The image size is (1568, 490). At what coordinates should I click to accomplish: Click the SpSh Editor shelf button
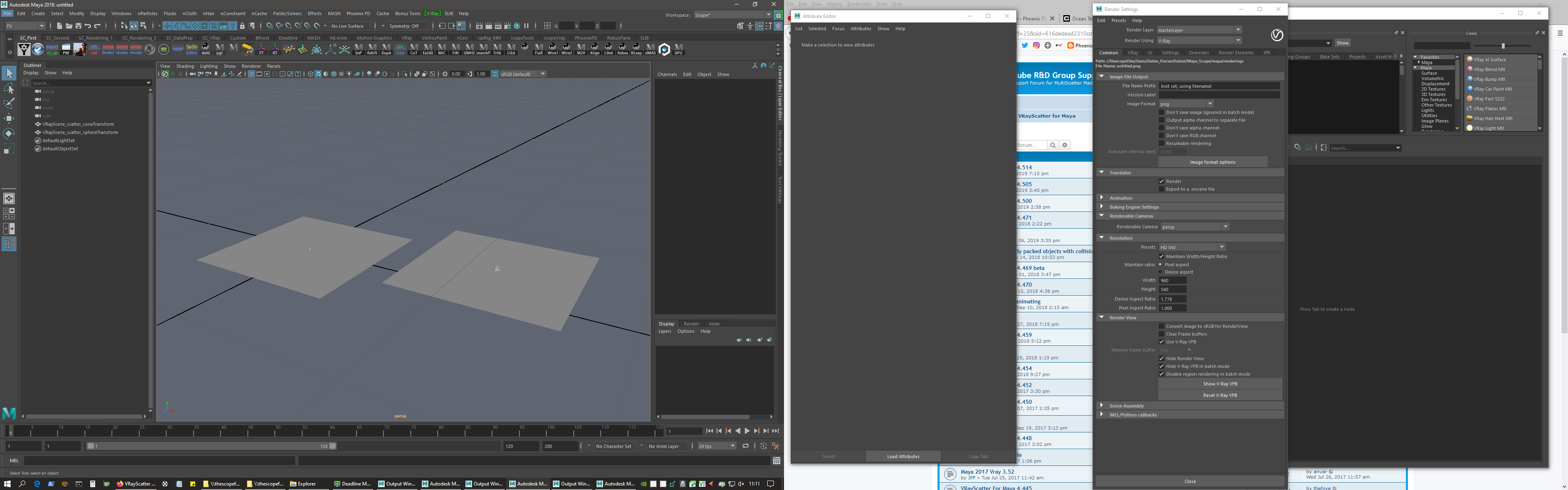192,49
